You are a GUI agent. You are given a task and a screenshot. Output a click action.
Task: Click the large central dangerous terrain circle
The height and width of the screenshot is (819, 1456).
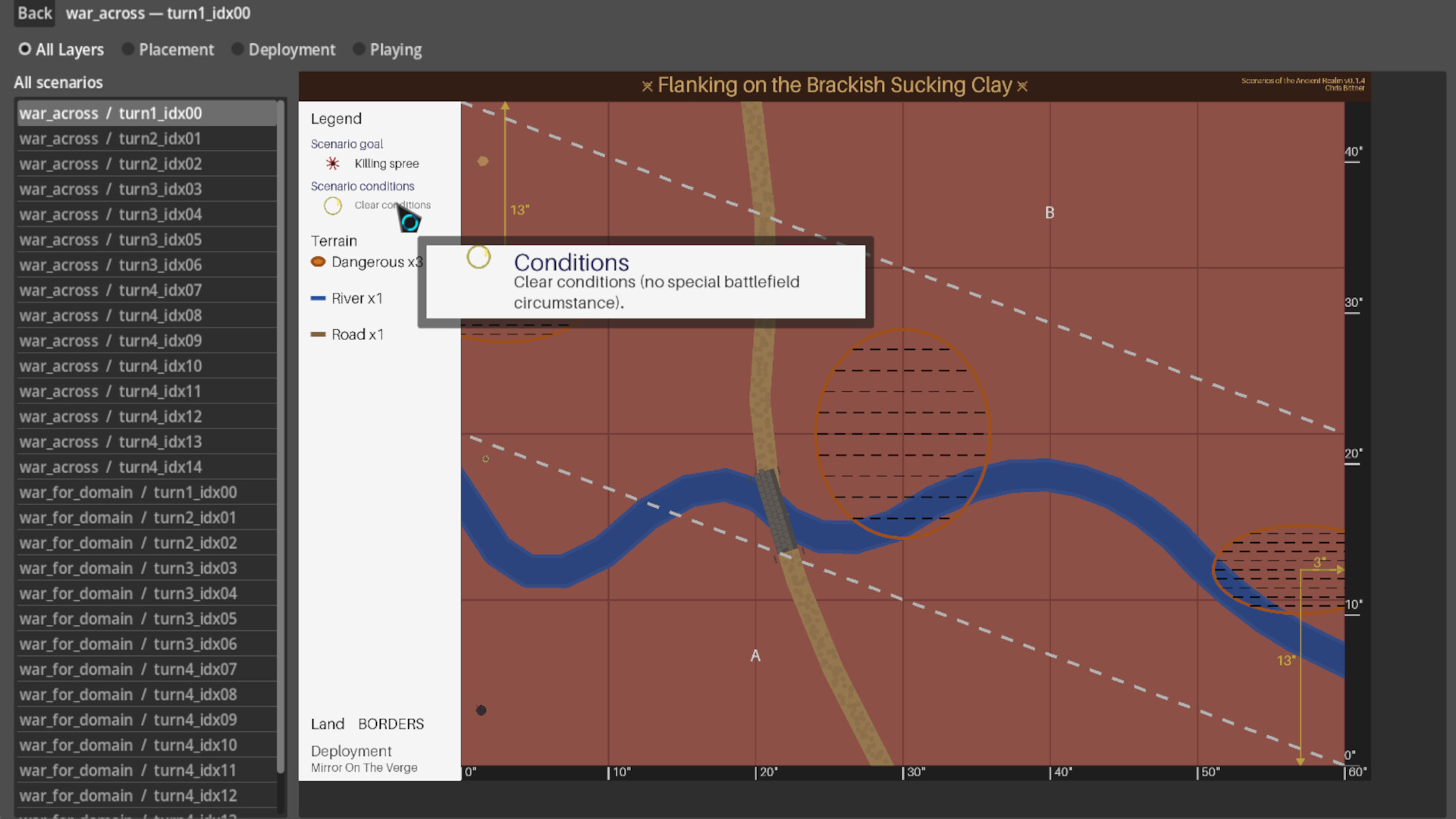coord(902,434)
